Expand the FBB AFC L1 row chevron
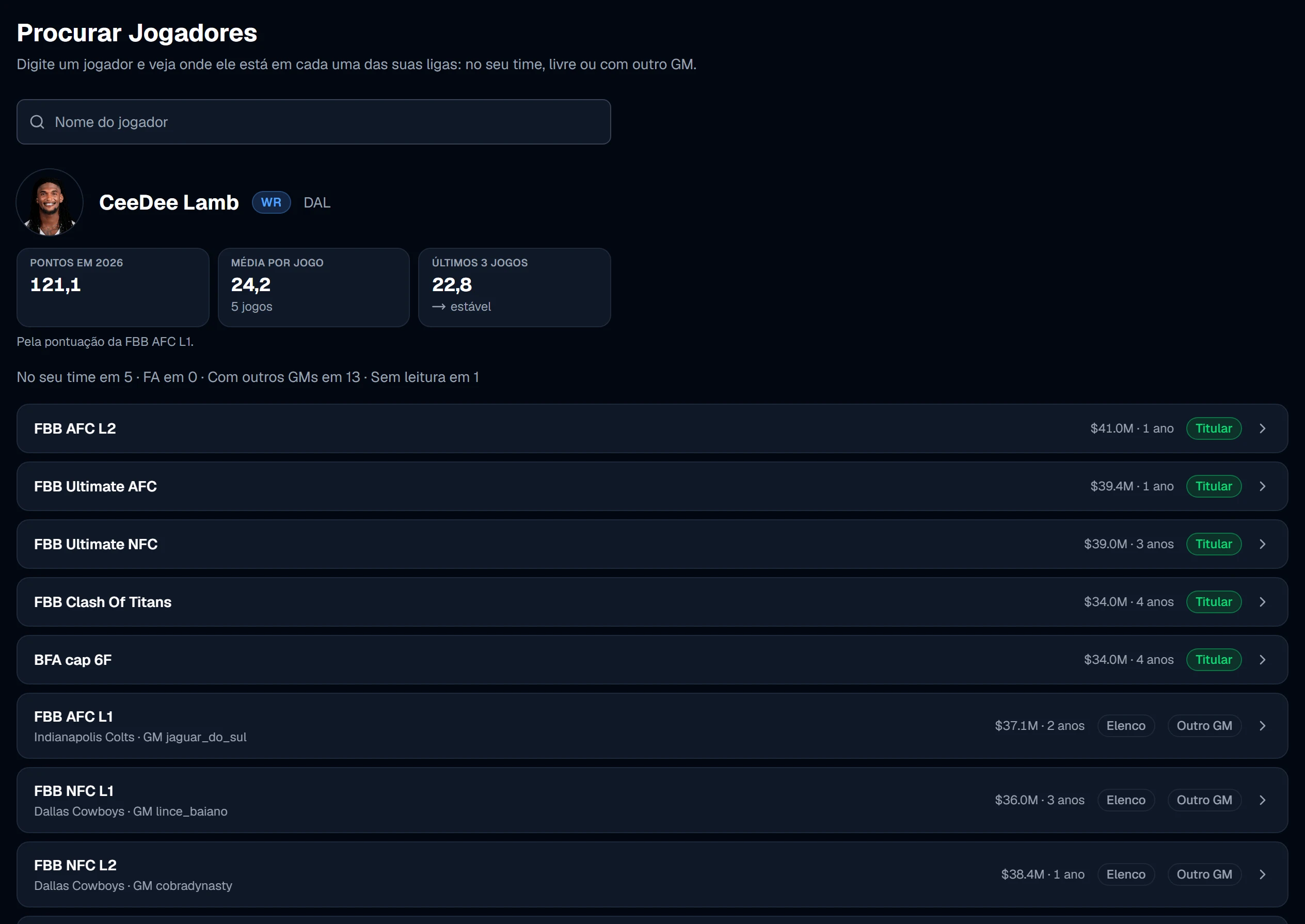 click(x=1262, y=725)
